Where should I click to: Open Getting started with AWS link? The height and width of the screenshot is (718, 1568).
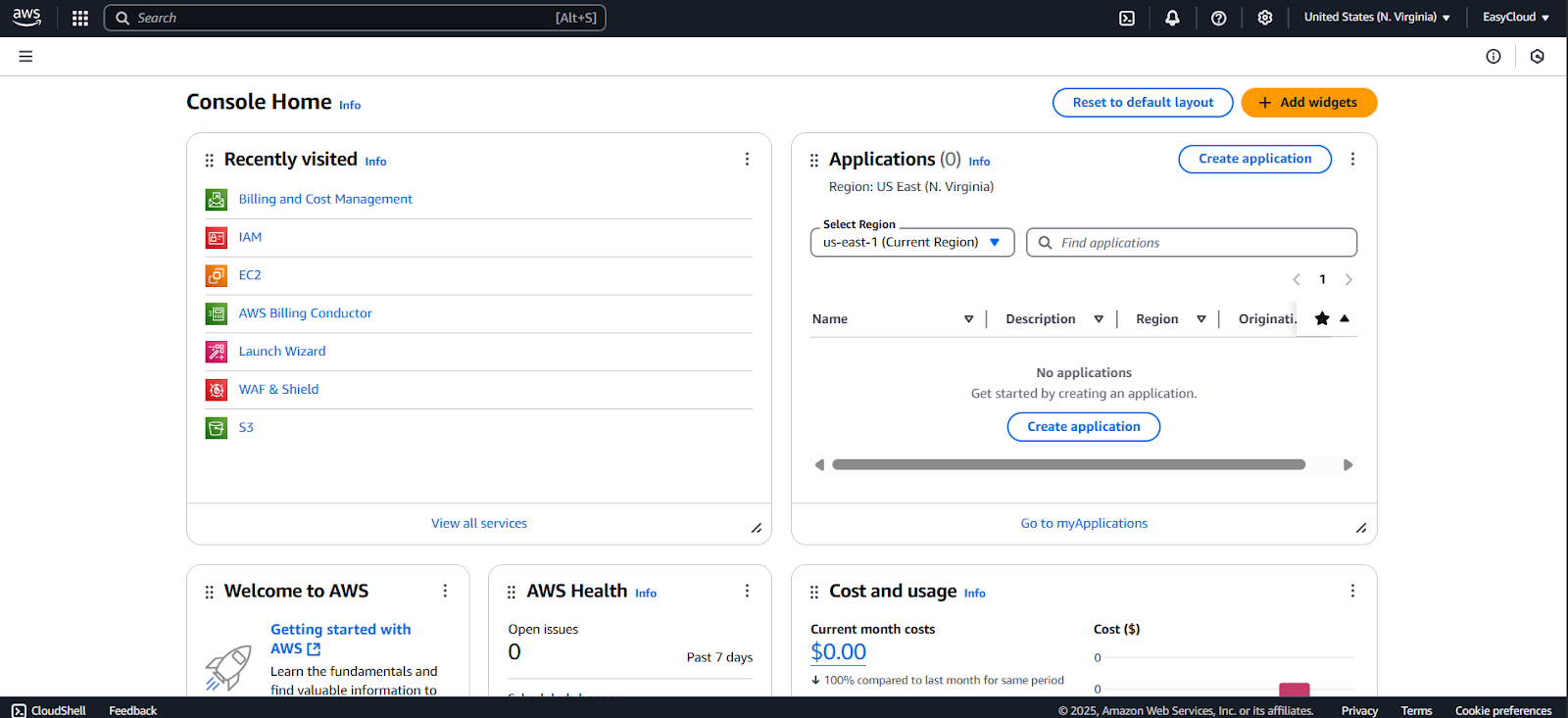340,640
